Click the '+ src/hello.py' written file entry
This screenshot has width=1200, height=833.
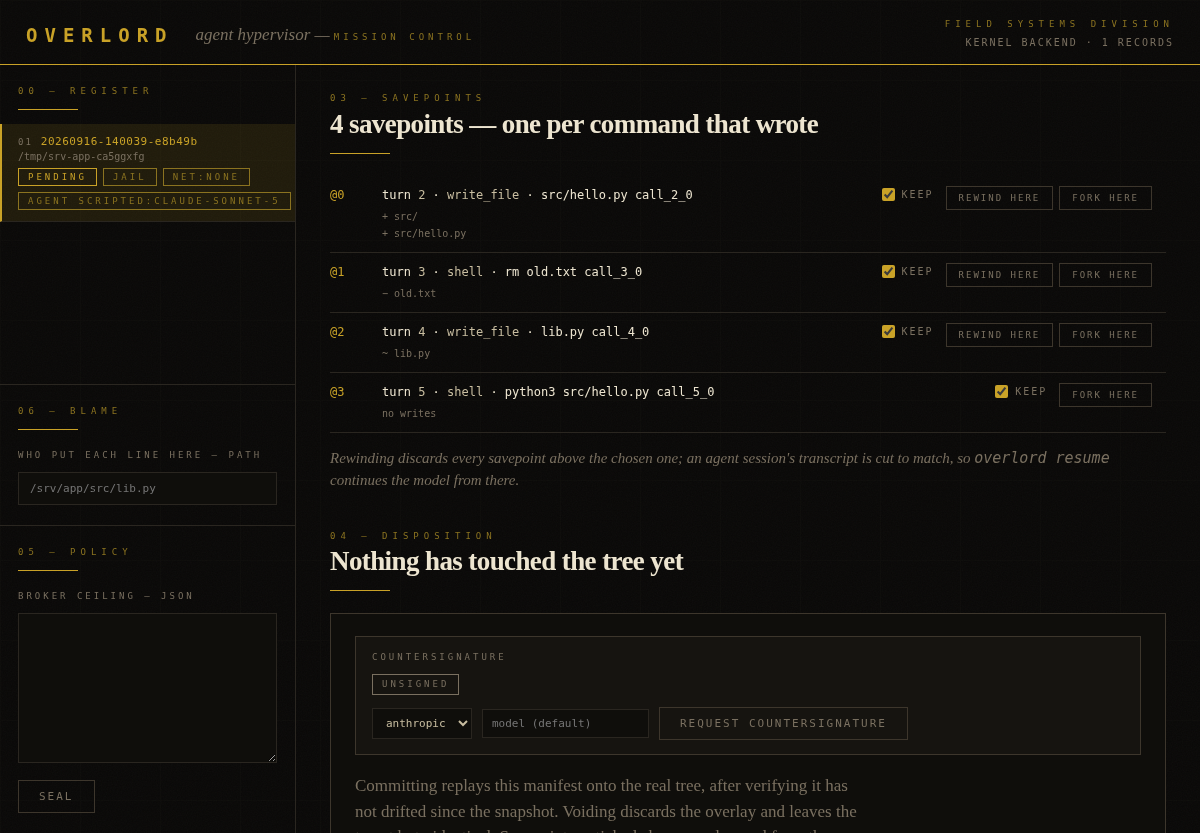424,233
